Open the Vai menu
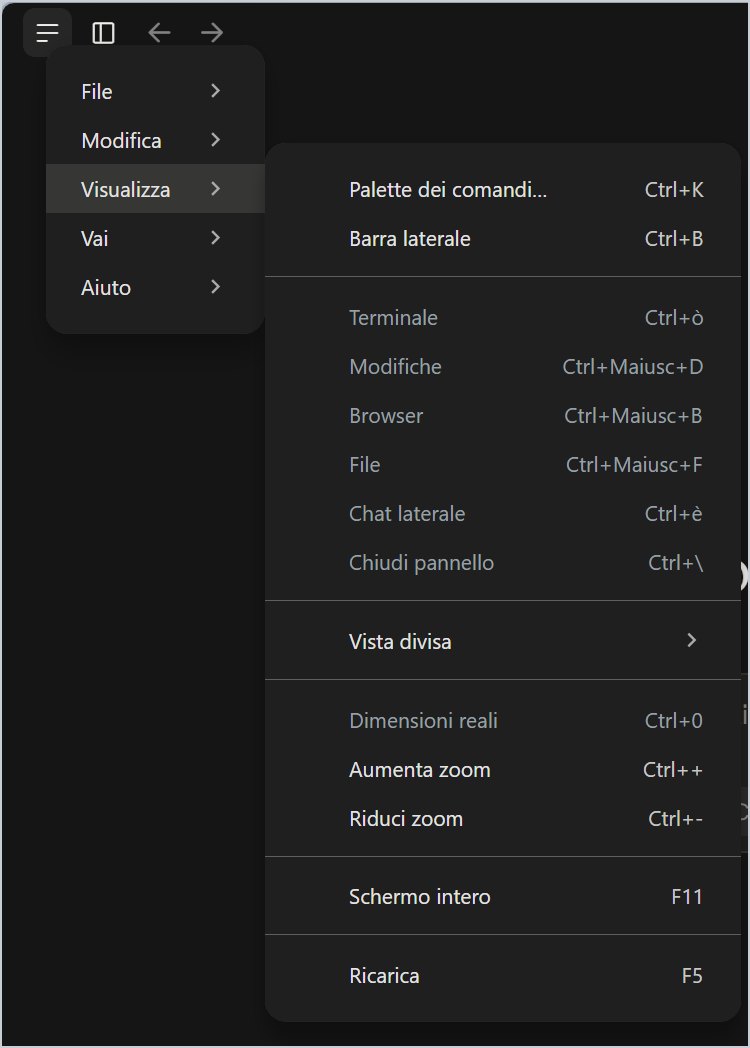Screen dimensions: 750x1048 (155, 237)
